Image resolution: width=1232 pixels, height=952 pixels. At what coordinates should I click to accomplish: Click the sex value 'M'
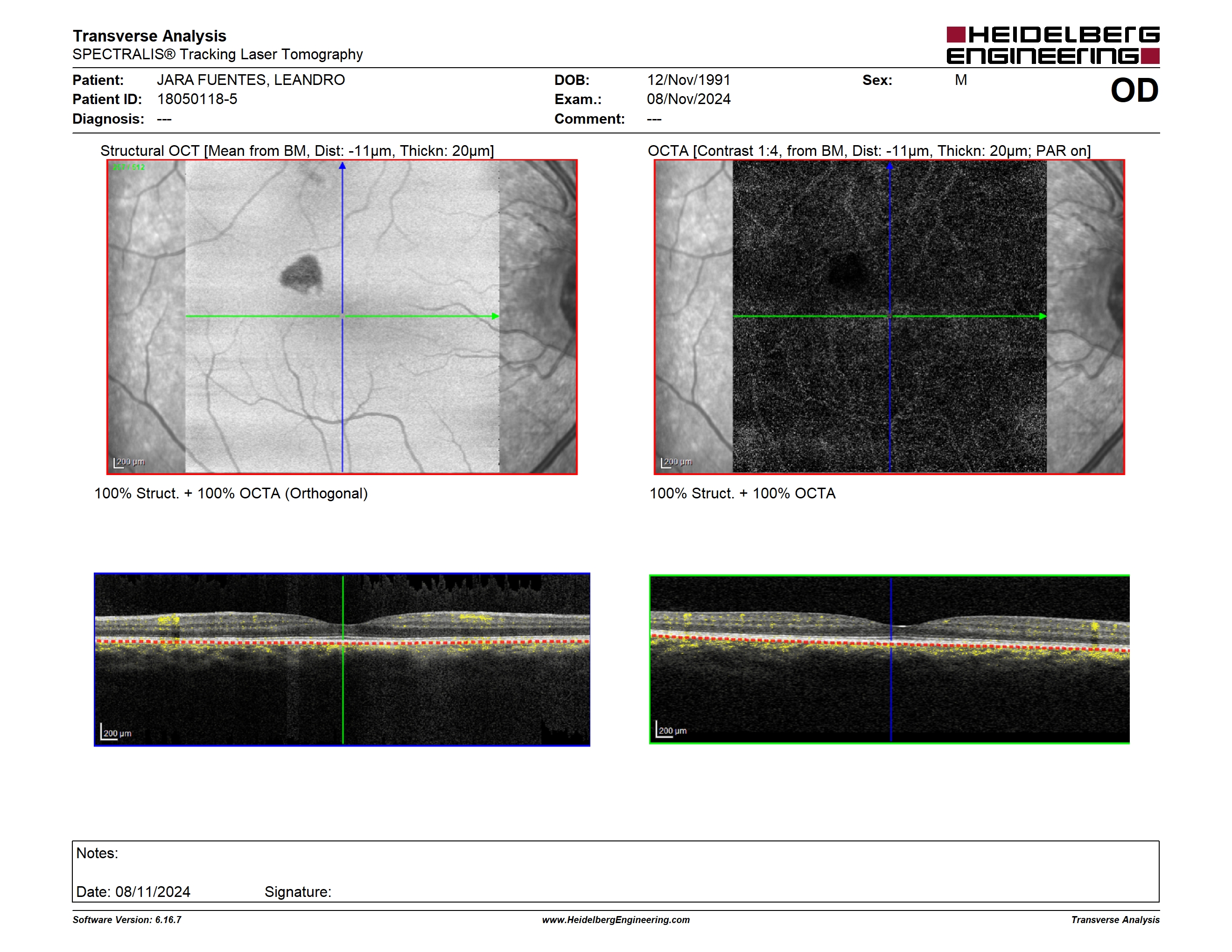[961, 80]
